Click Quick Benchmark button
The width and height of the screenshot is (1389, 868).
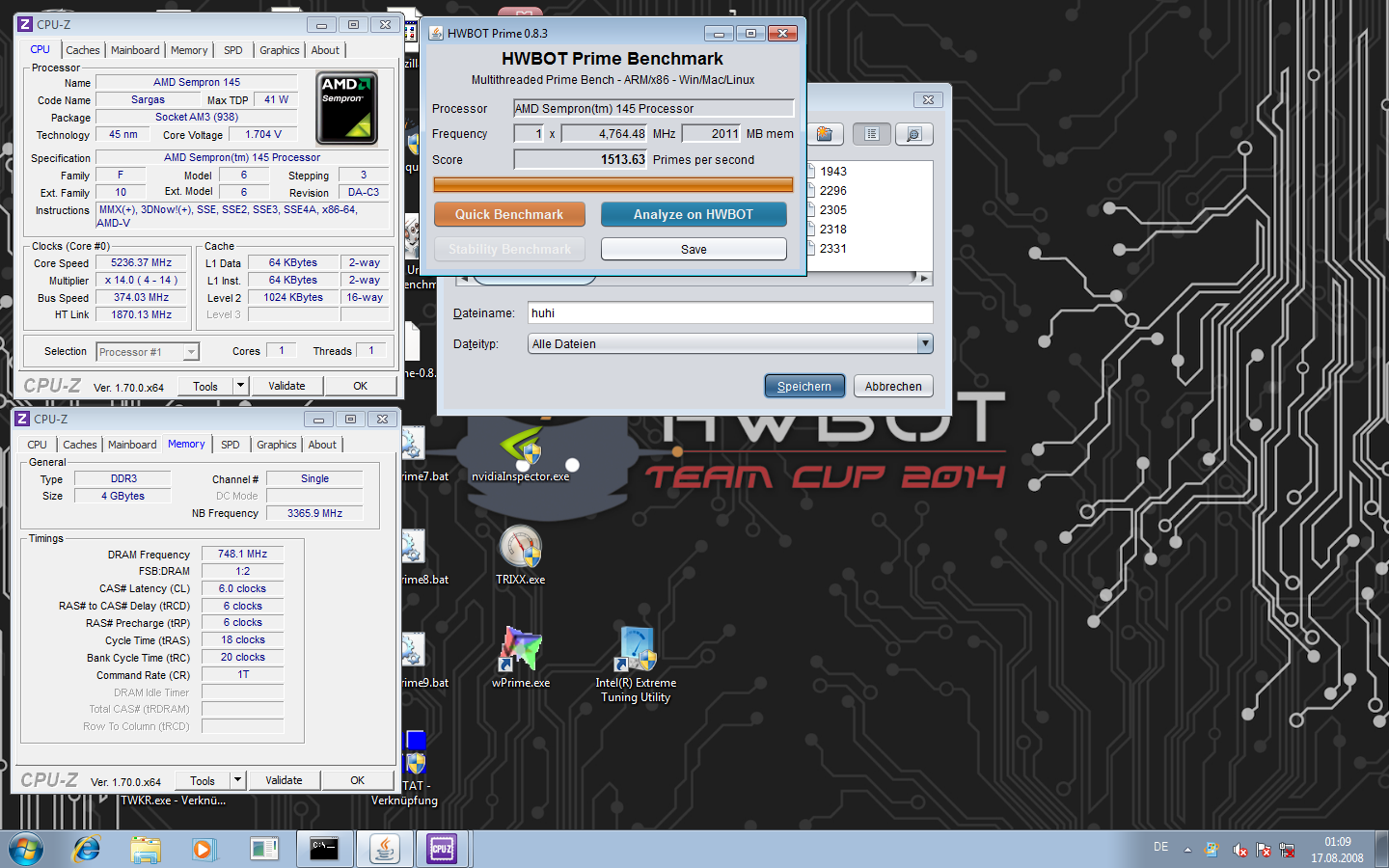(509, 214)
